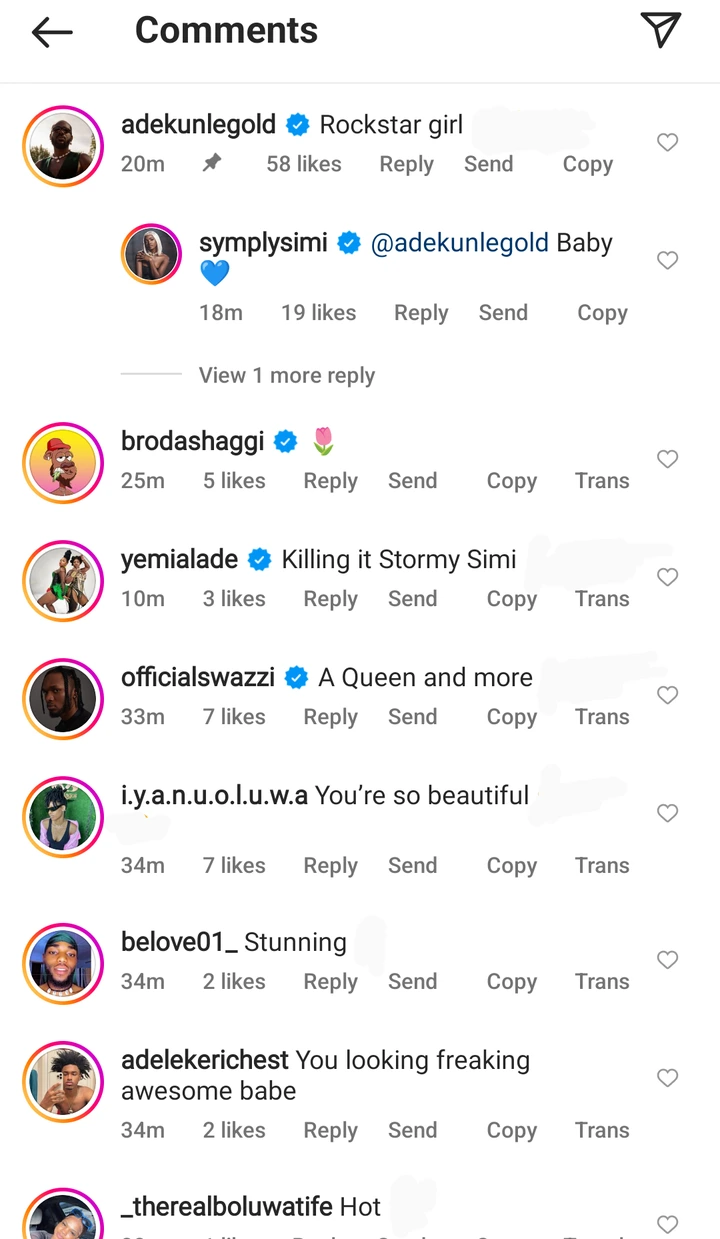Copy officialswazzi's comment text
Image resolution: width=720 pixels, height=1239 pixels.
coord(511,717)
